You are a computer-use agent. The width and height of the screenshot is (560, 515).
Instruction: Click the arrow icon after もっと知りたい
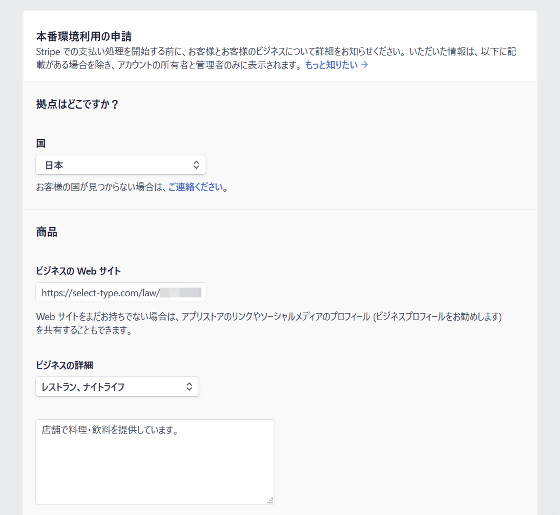pyautogui.click(x=364, y=65)
